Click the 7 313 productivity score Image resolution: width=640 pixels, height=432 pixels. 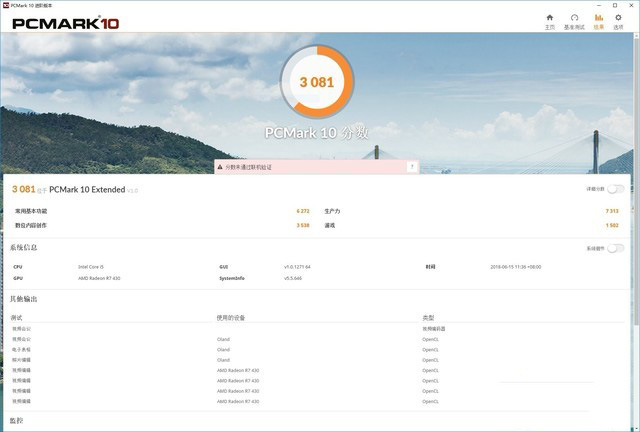612,211
